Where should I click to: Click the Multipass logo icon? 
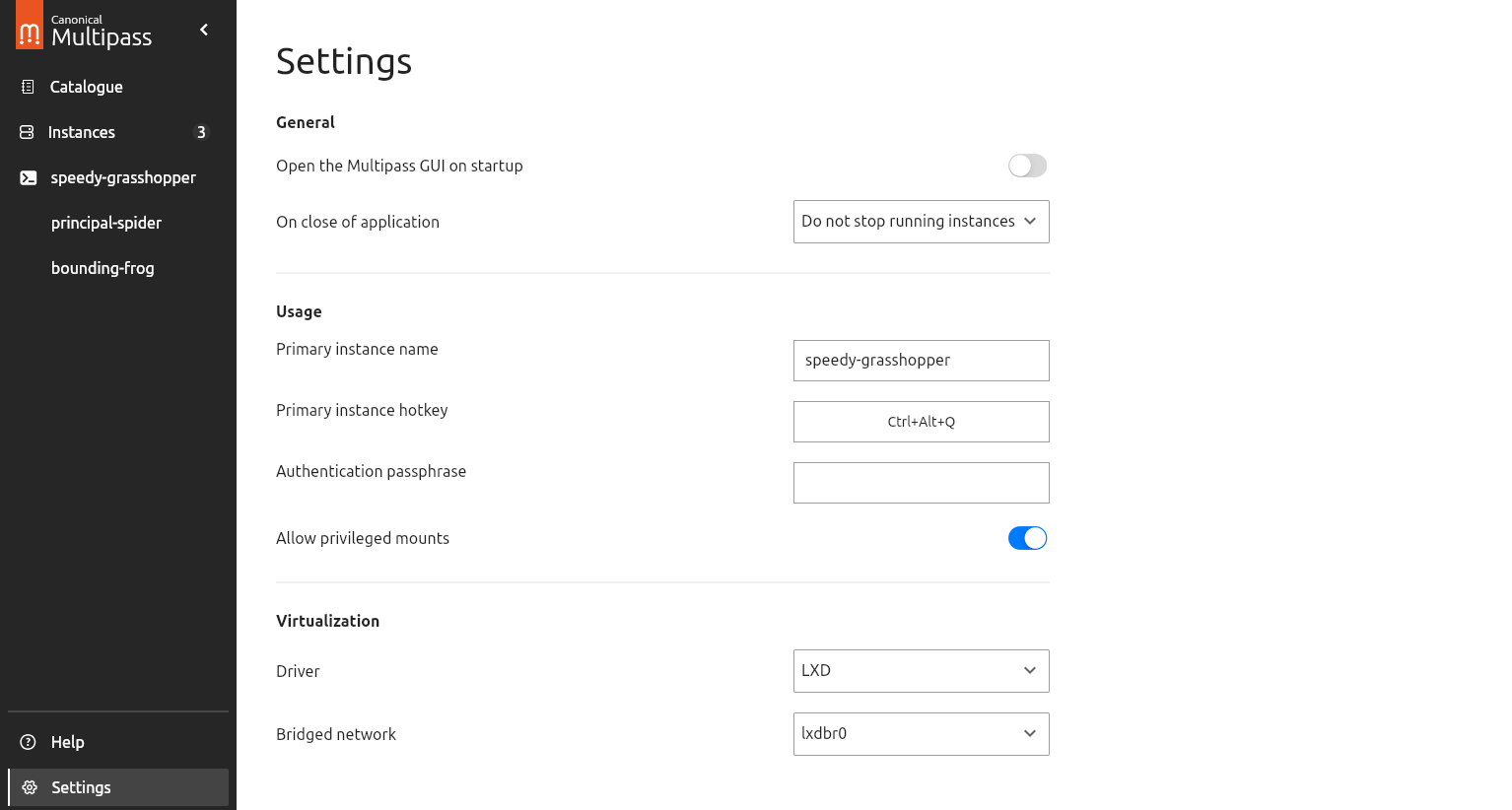click(30, 26)
